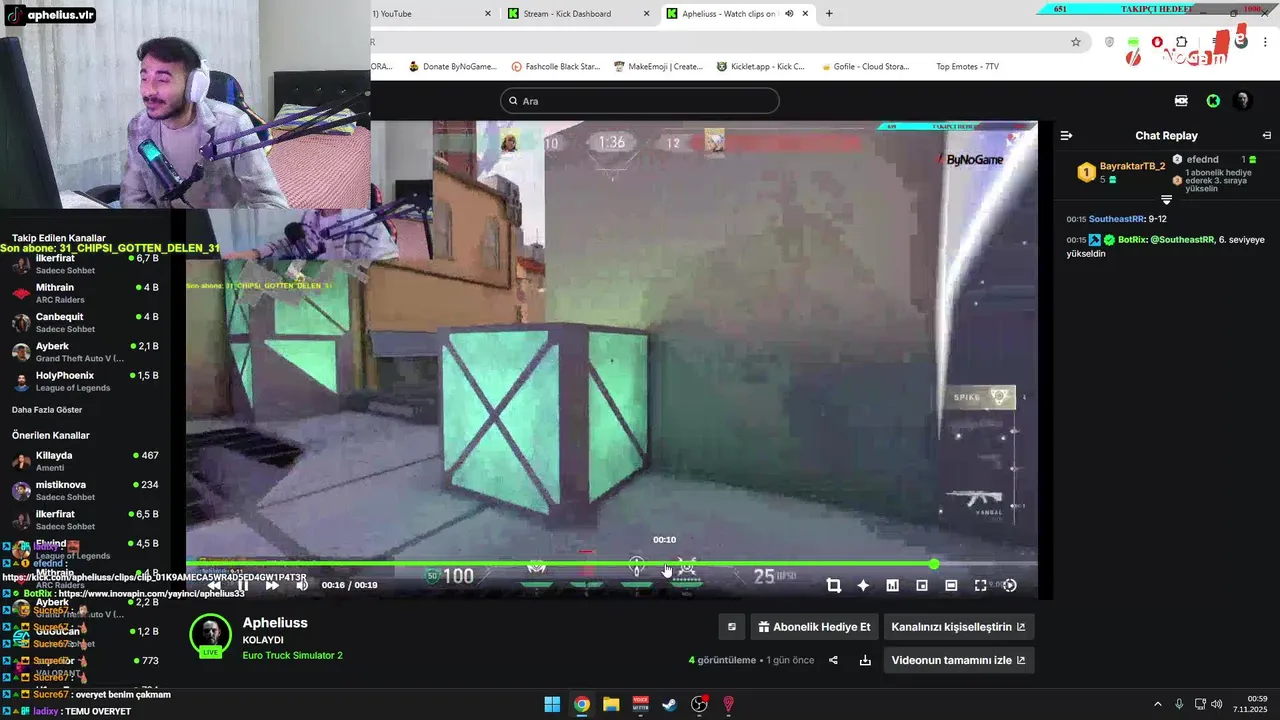Image resolution: width=1280 pixels, height=720 pixels.
Task: Switch to the YouTube browser tab
Action: coord(430,14)
